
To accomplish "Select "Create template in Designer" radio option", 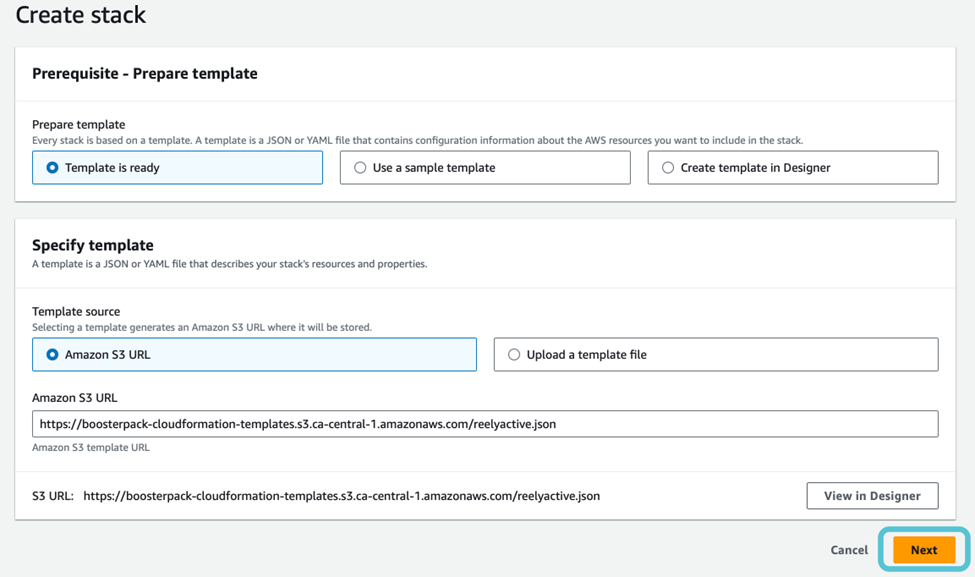I will coord(668,168).
